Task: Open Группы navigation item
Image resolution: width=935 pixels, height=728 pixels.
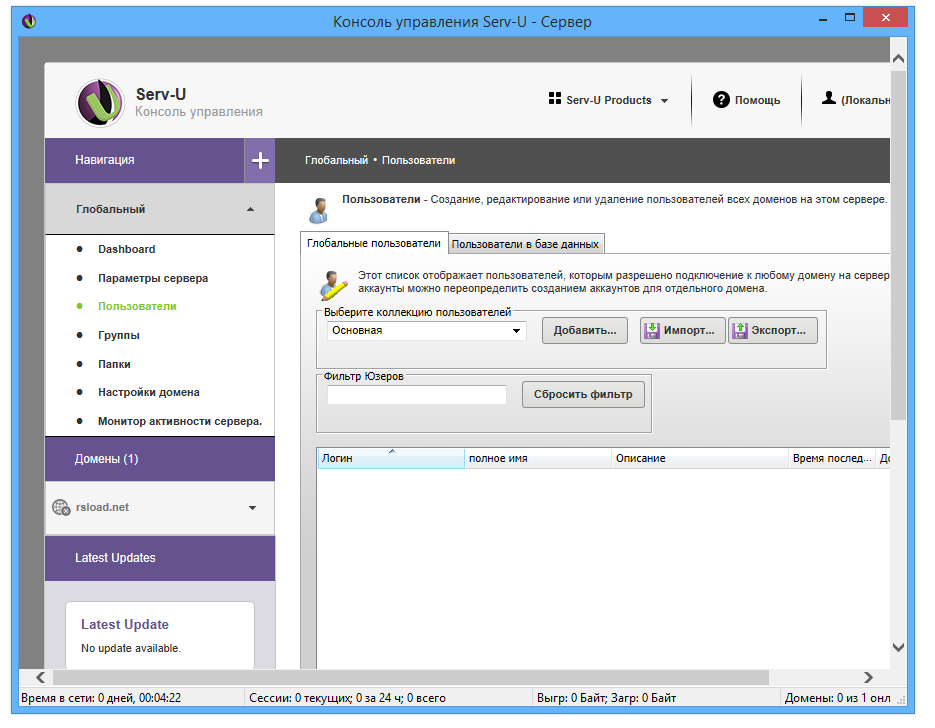Action: [x=119, y=335]
